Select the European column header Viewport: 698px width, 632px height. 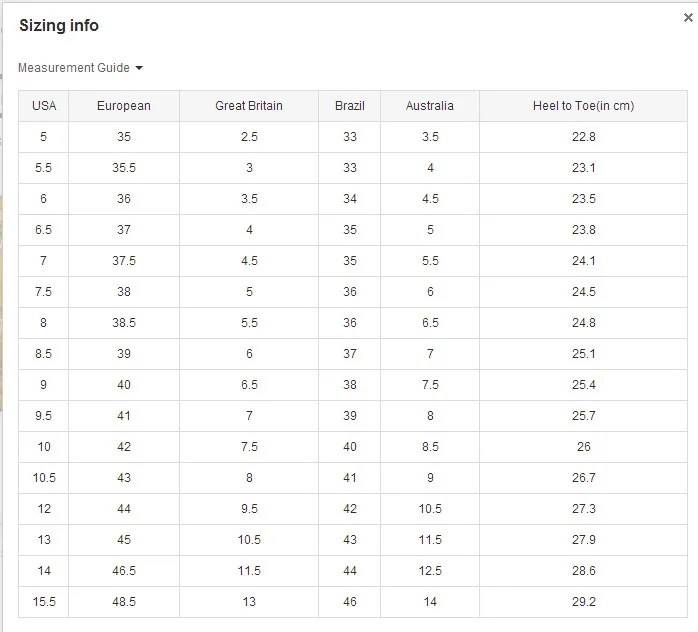pos(124,106)
